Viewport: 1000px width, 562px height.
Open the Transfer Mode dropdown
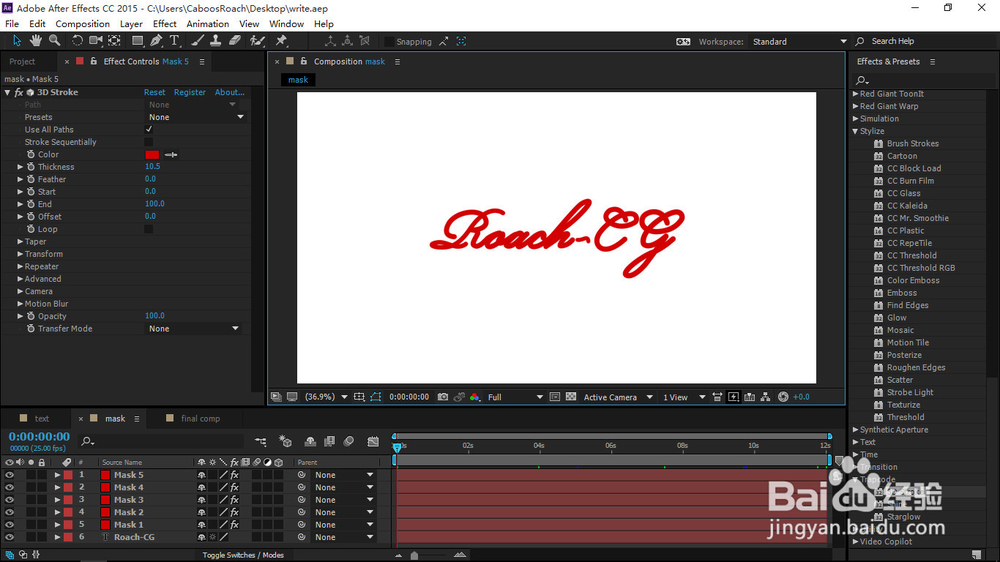point(194,329)
